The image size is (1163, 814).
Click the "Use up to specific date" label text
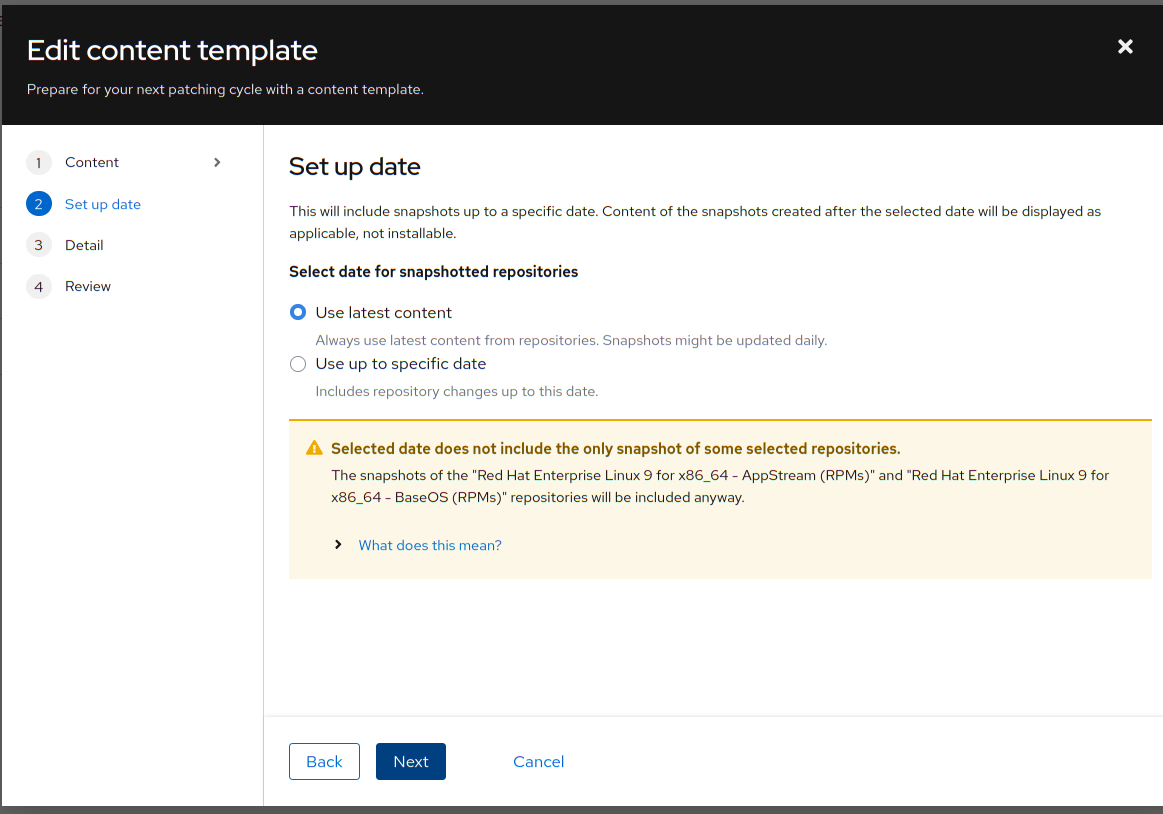click(401, 364)
